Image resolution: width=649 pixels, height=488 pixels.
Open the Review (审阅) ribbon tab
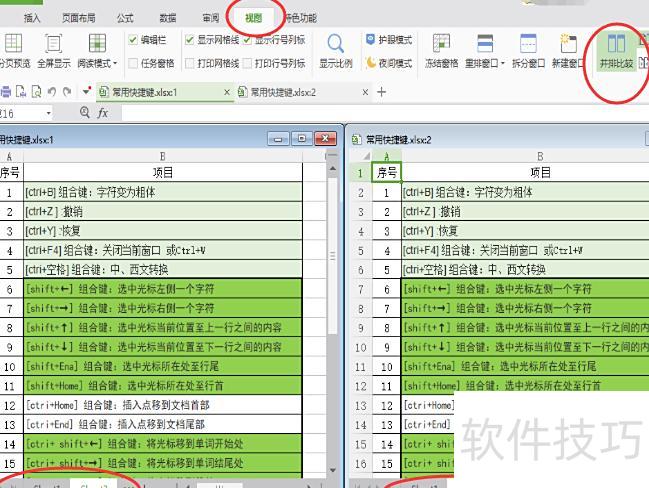pyautogui.click(x=211, y=18)
